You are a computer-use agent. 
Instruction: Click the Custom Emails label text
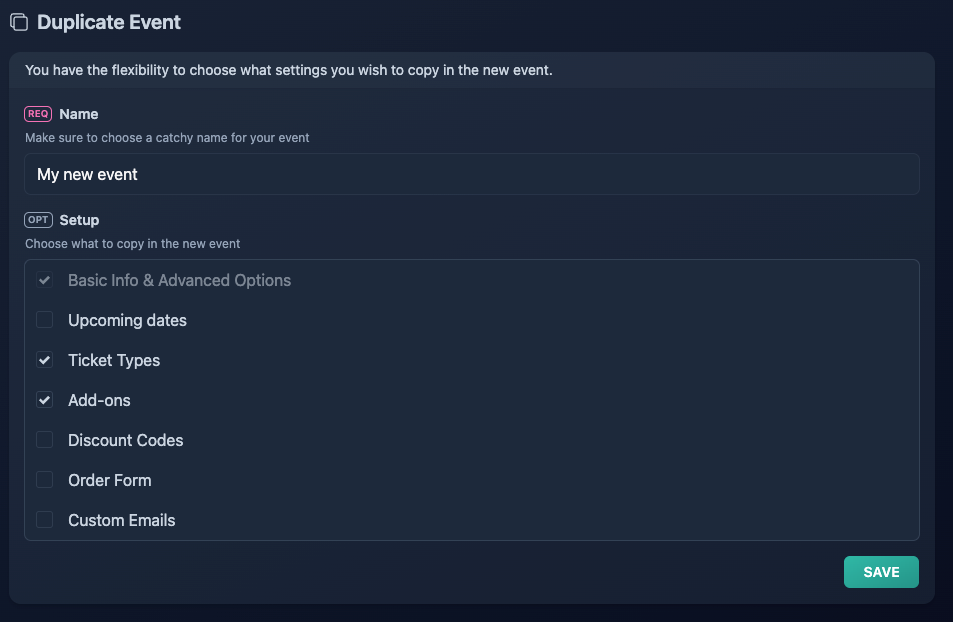pyautogui.click(x=122, y=520)
